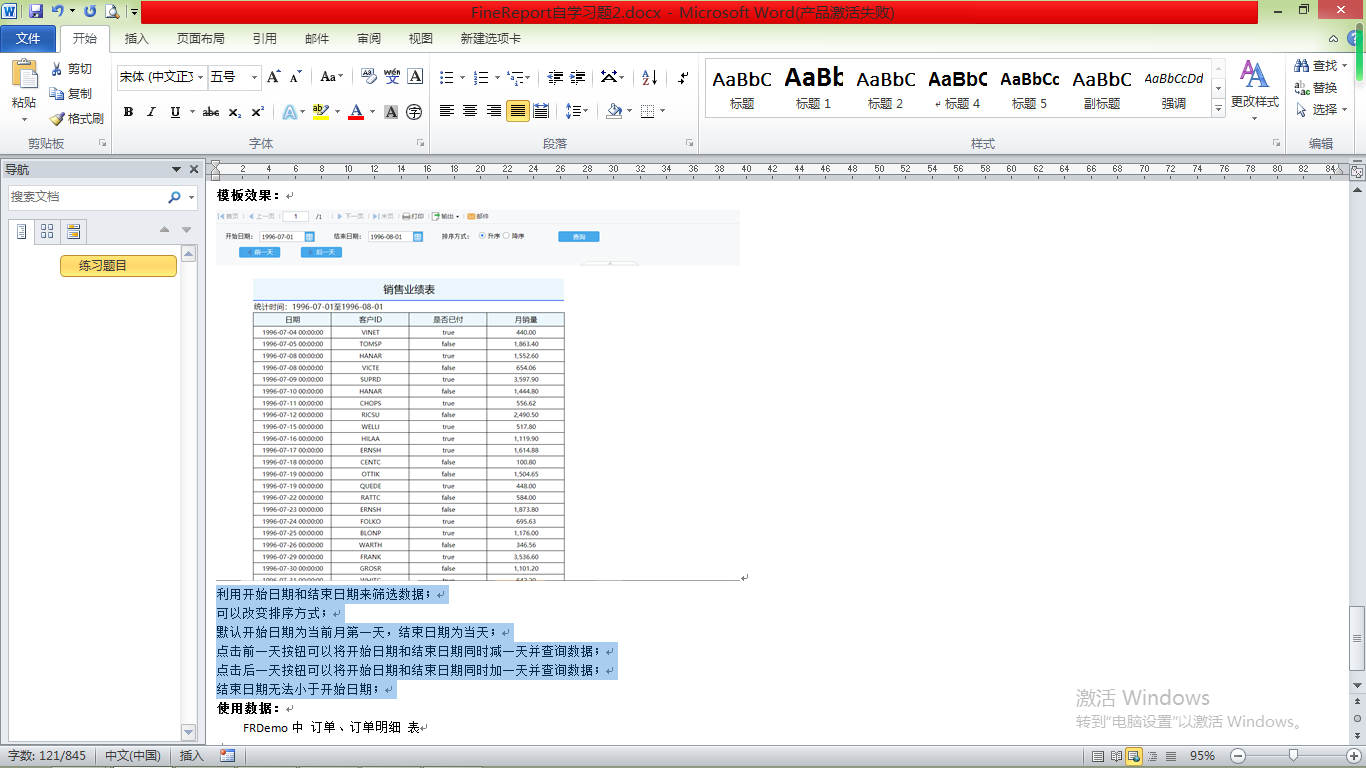1366x768 pixels.
Task: Show or hide paragraph marks
Action: (683, 77)
